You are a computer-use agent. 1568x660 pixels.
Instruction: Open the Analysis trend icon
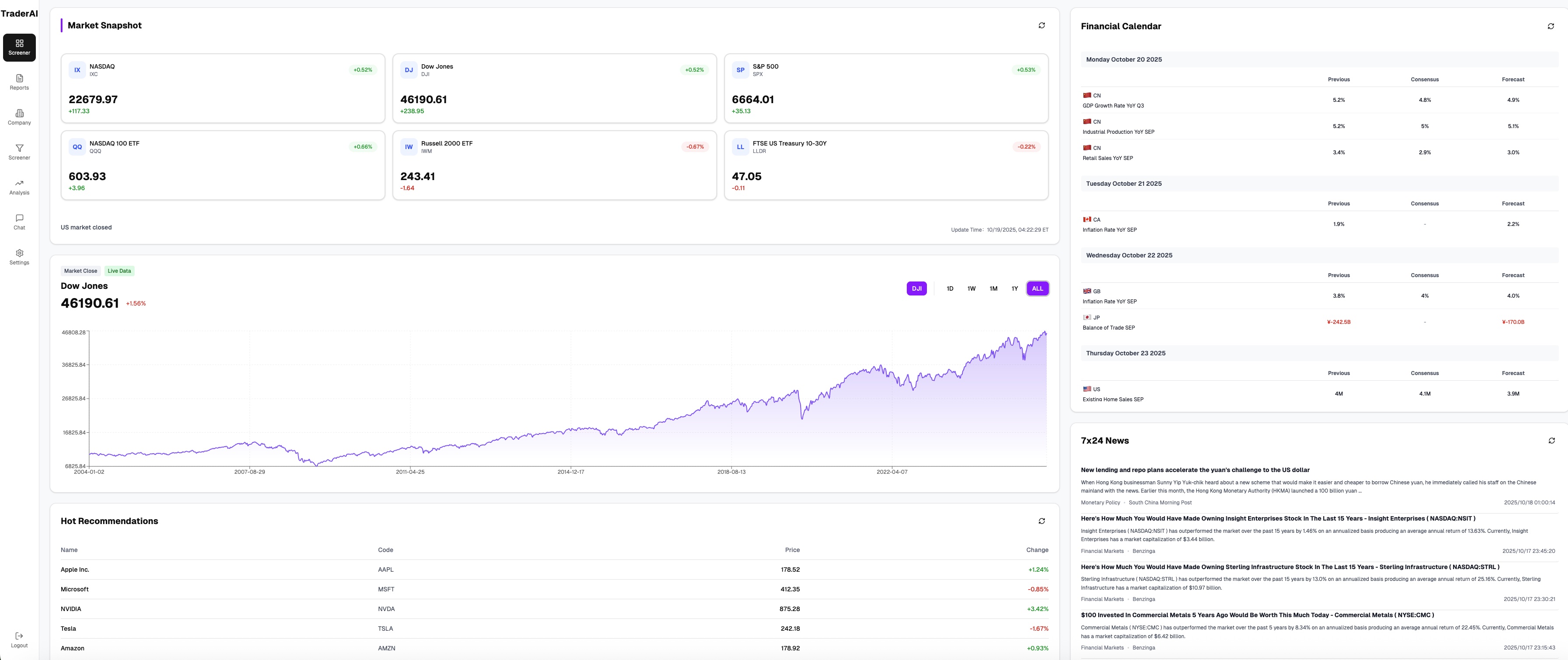[20, 187]
